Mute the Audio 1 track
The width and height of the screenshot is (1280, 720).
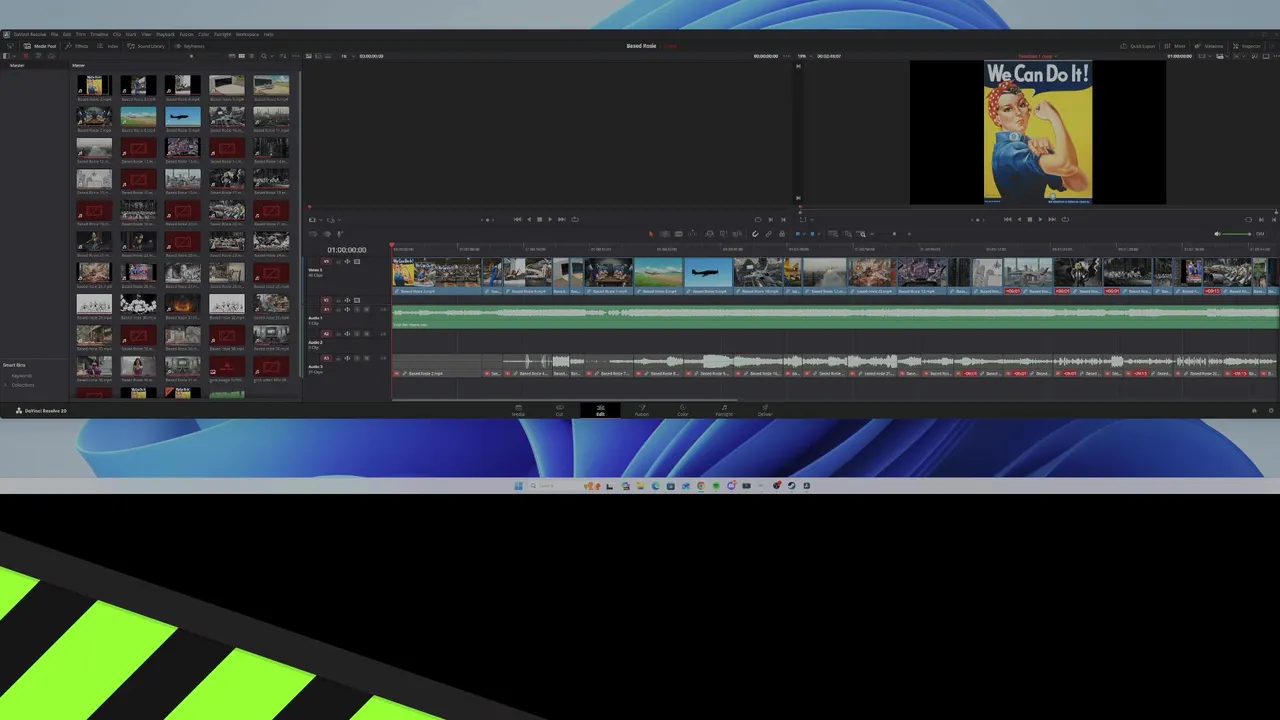(366, 310)
